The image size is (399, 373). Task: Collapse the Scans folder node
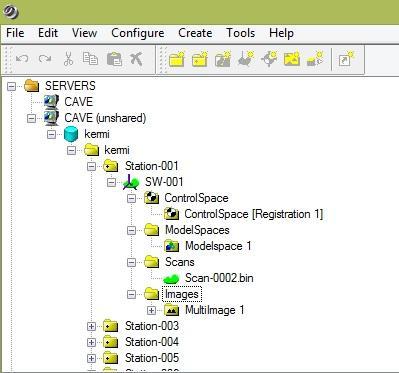click(x=132, y=262)
